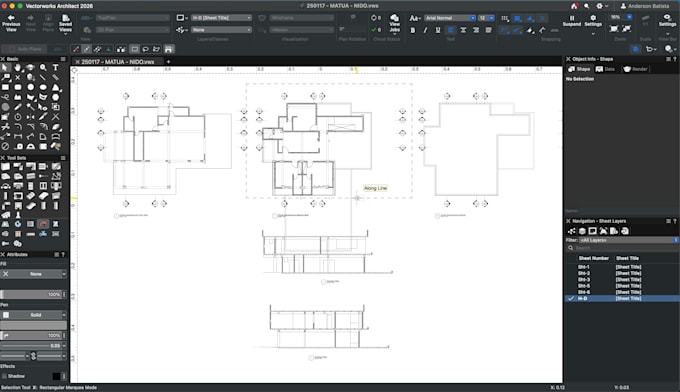
Task: Select the Flyover tool
Action: coord(30,68)
